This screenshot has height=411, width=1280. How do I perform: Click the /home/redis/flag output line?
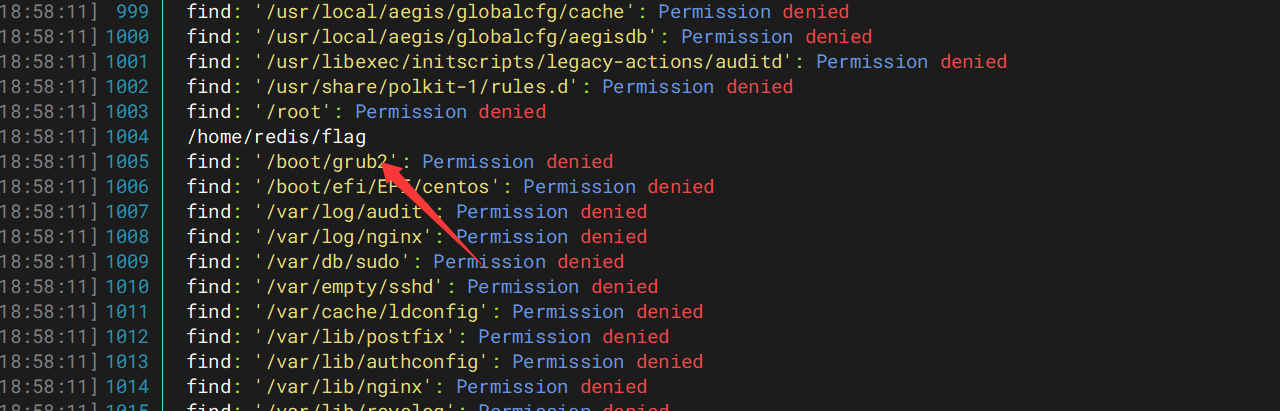pyautogui.click(x=276, y=137)
